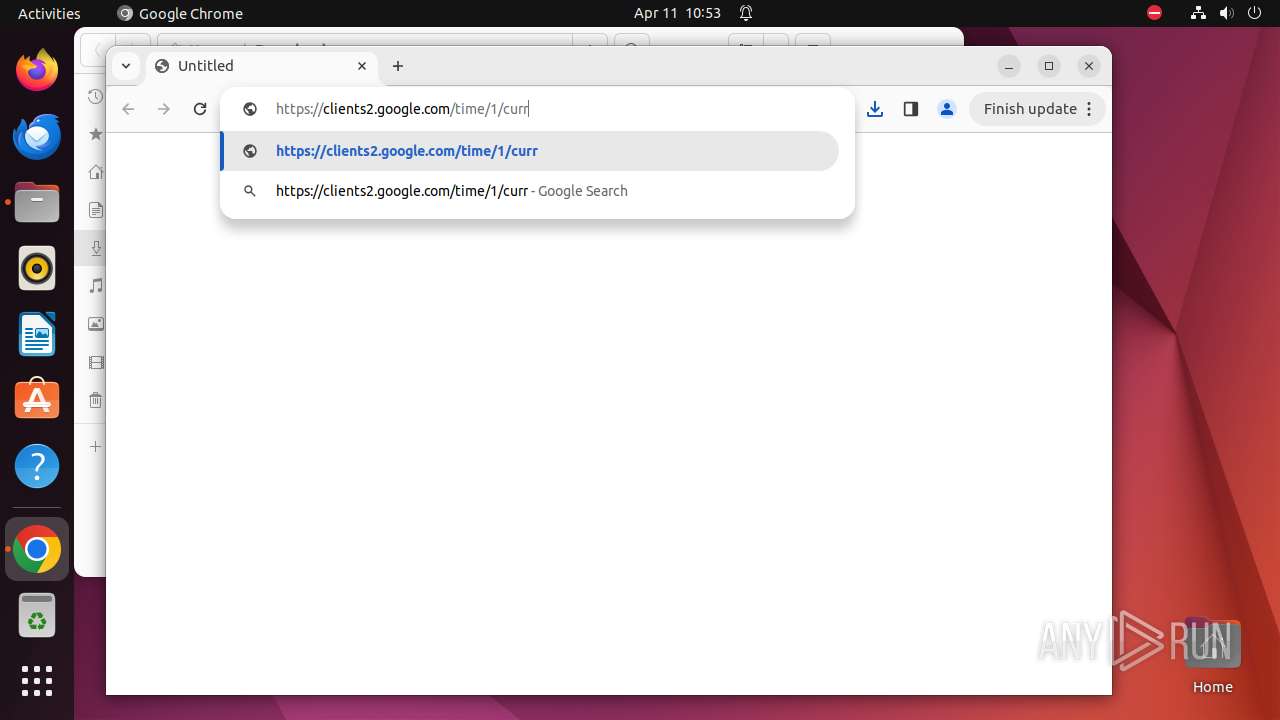Go back in Chrome history
The image size is (1280, 720).
point(128,109)
